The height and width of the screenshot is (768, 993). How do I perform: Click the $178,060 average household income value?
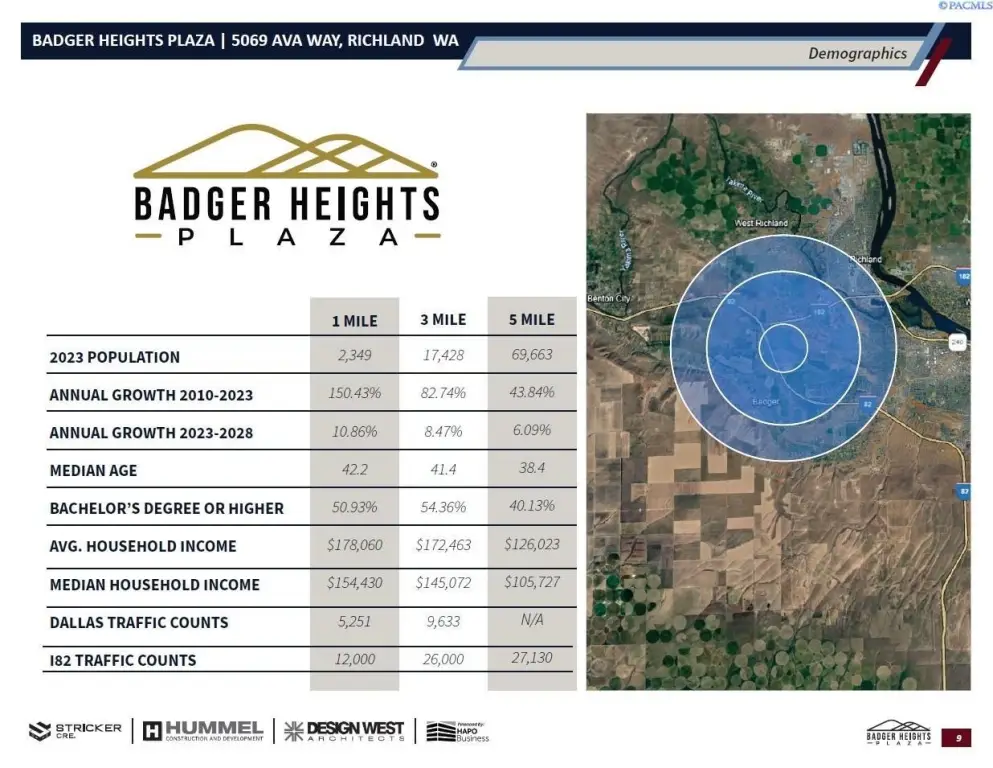354,546
